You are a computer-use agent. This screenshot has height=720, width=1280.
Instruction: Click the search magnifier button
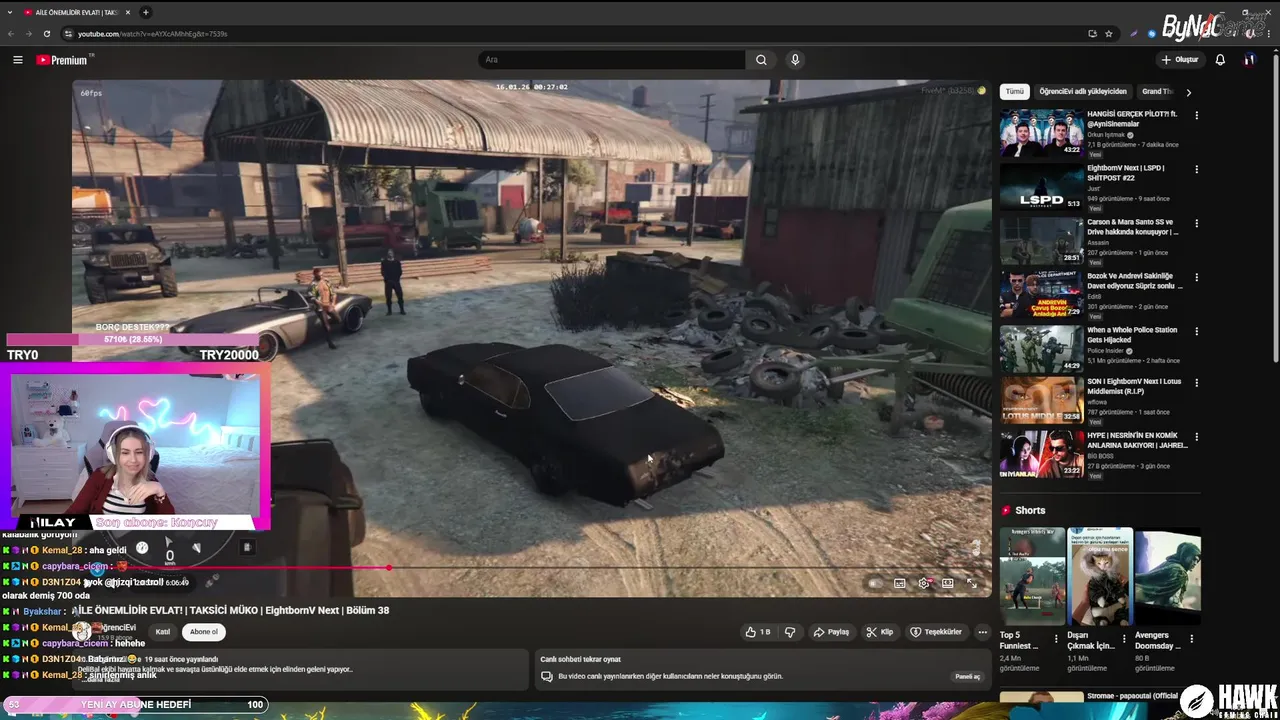(x=761, y=60)
